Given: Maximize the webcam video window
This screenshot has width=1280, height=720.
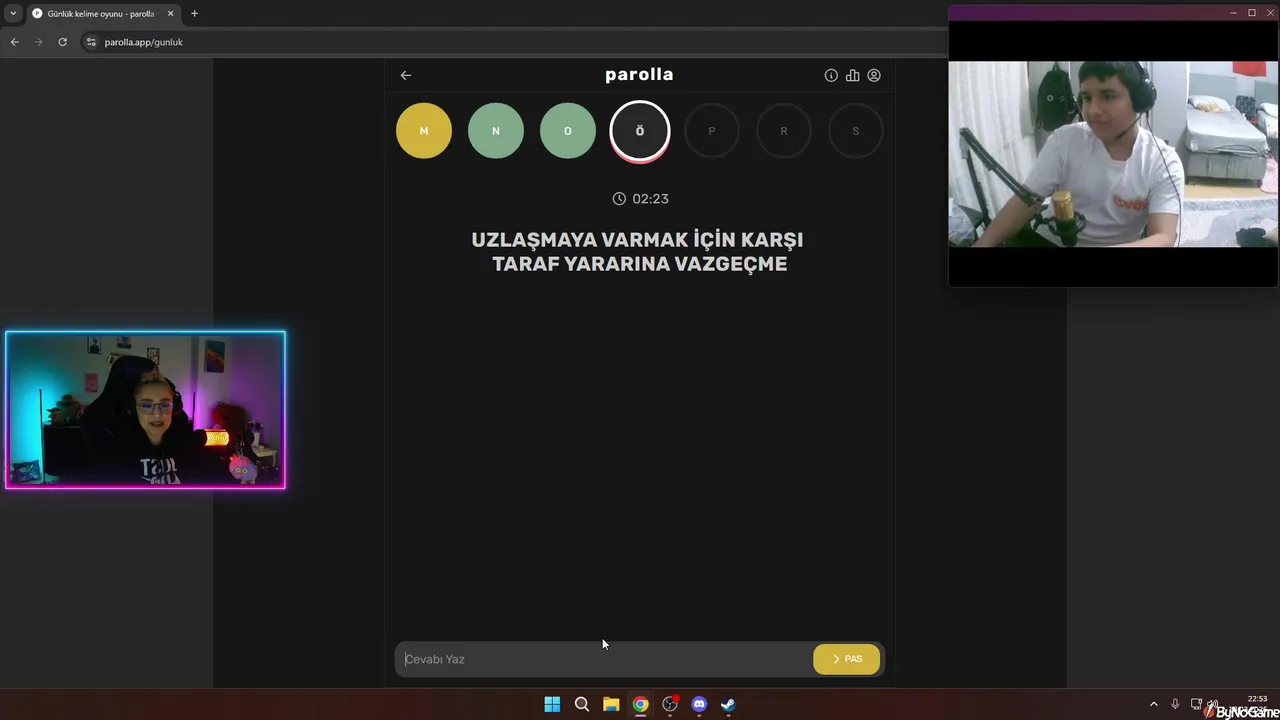Looking at the screenshot, I should click(1252, 13).
